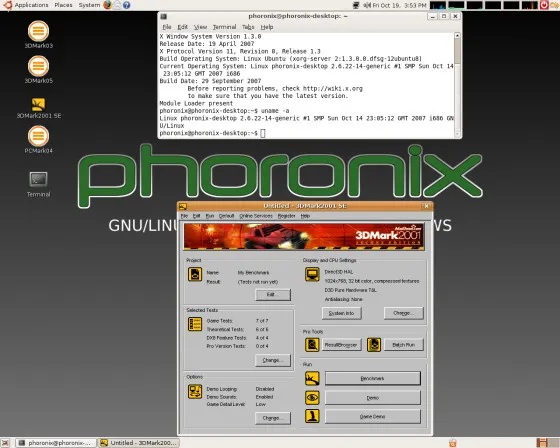Screen dimensions: 560x448
Task: Click the terminal command prompt line
Action: click(x=212, y=133)
